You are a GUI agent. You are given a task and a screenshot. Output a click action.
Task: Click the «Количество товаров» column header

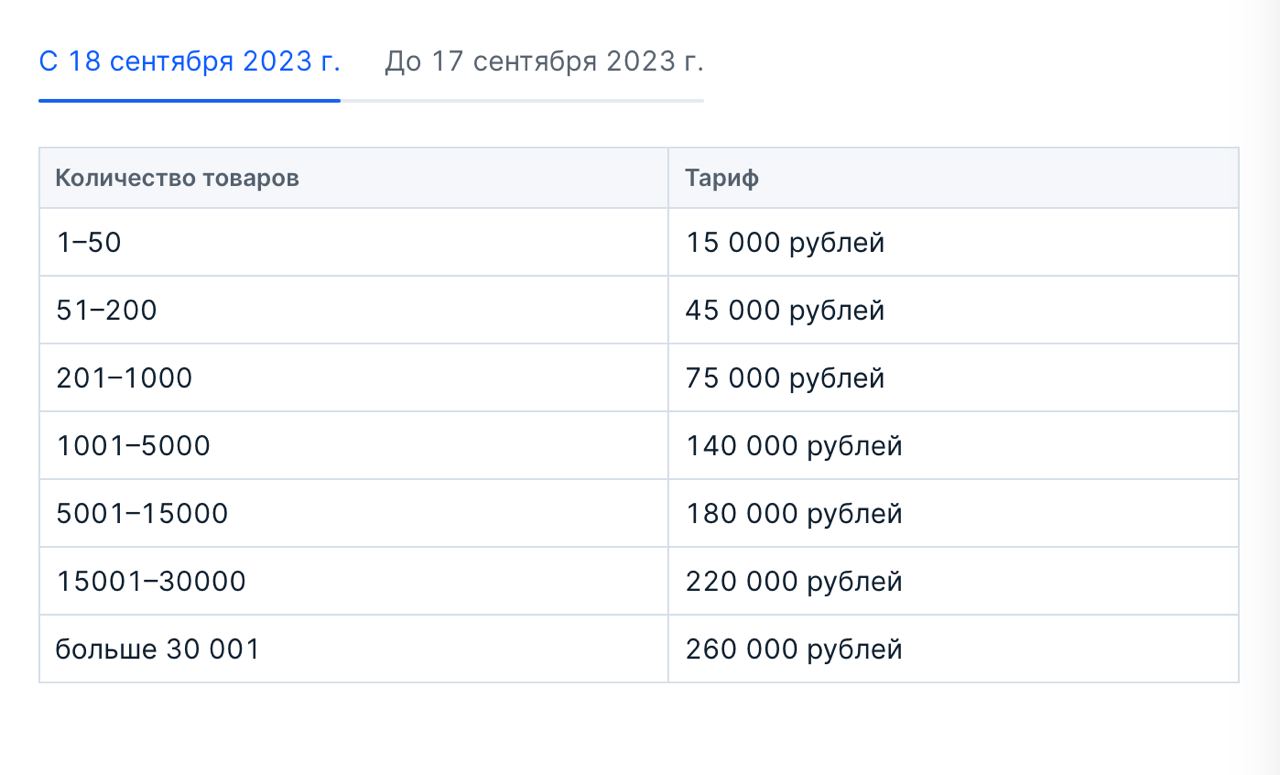point(177,179)
